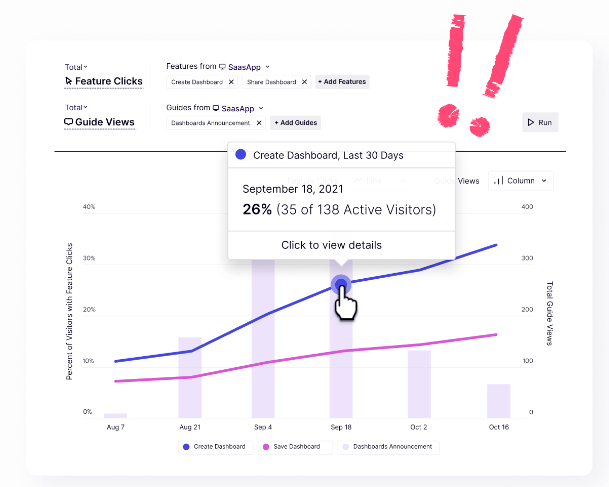Click the blue dot in the tooltip header
The image size is (609, 487).
[x=240, y=155]
